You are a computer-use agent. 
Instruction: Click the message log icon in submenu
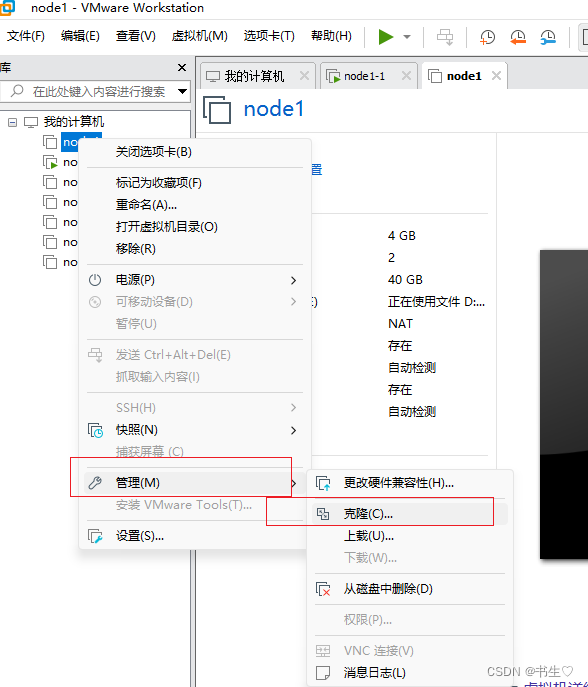[x=323, y=673]
